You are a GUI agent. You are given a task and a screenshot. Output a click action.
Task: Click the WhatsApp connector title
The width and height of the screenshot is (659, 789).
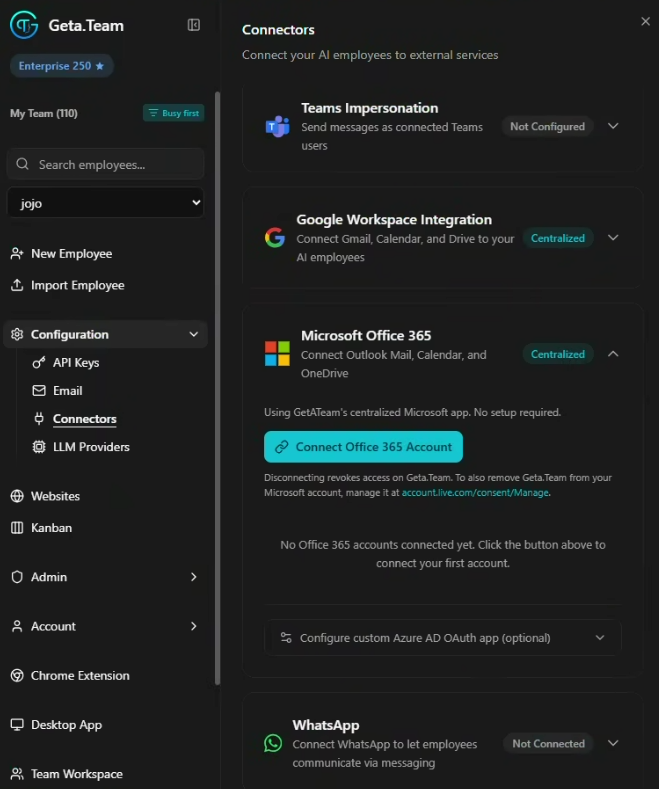[x=326, y=725]
